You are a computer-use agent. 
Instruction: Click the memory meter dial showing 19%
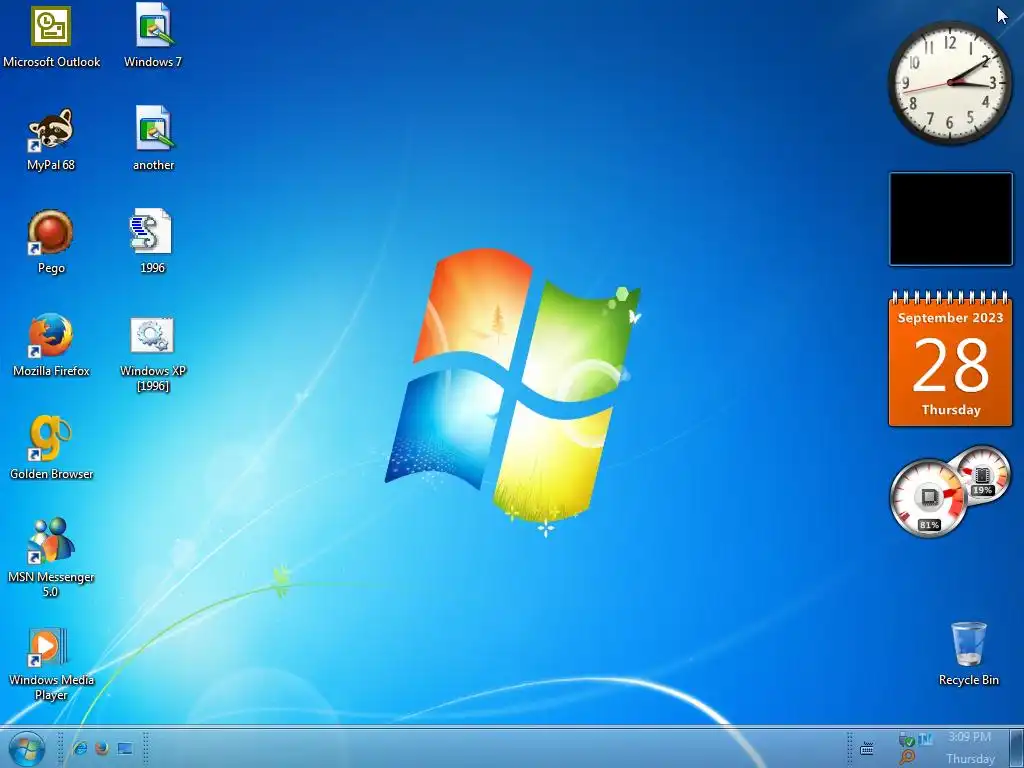[x=983, y=473]
